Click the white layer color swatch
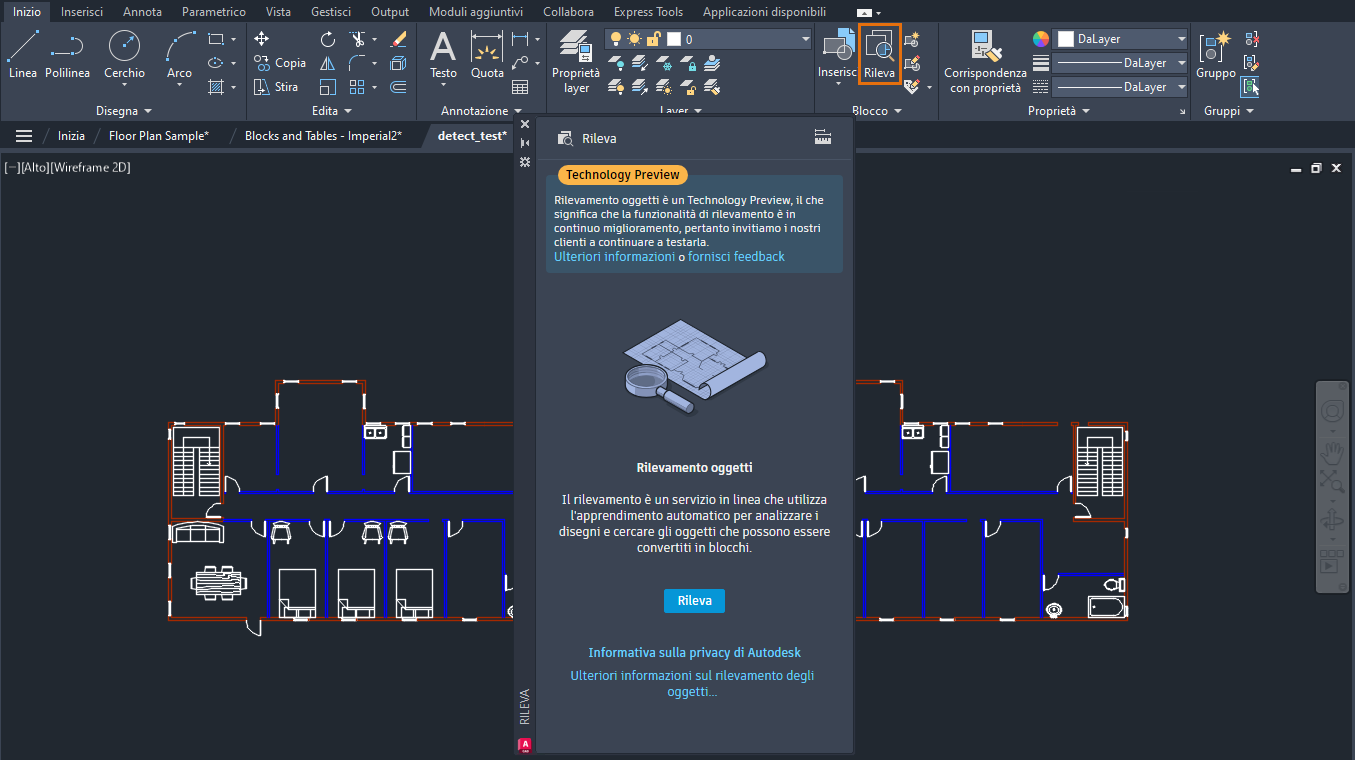 click(x=674, y=39)
